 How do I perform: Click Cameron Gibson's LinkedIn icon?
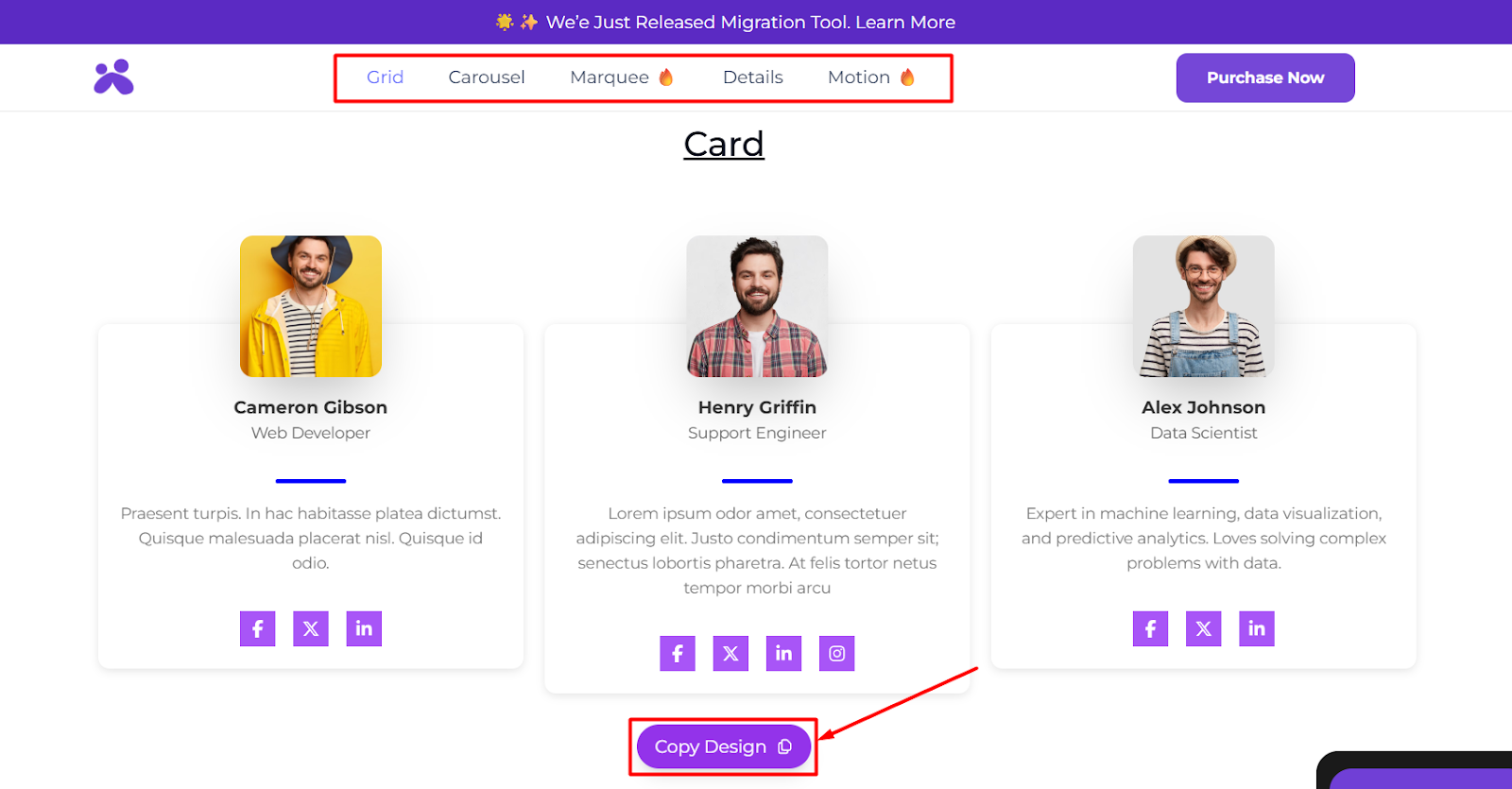point(364,628)
